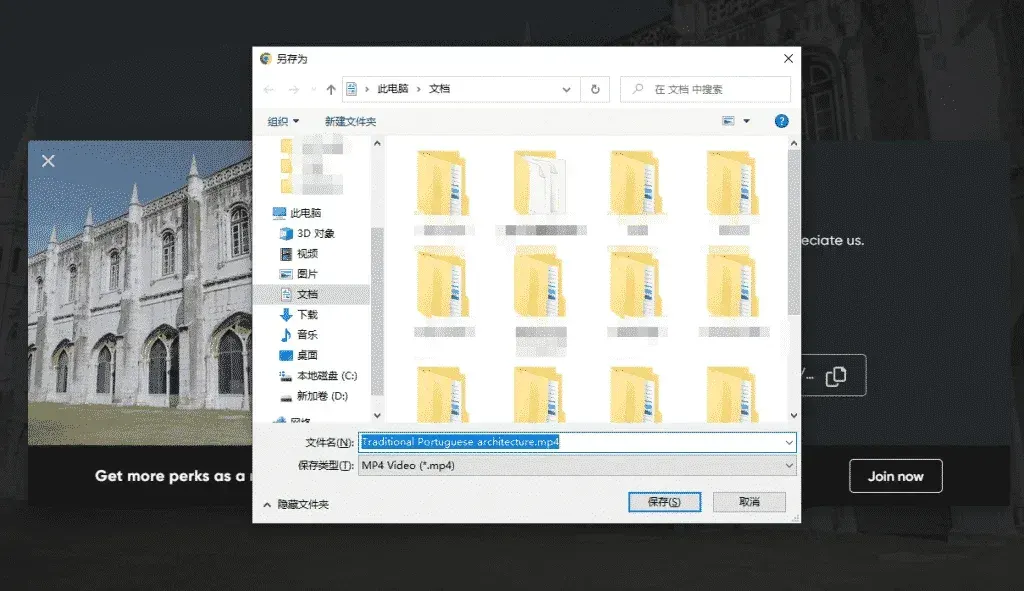Click the 在 文档 中搜索 search box

[x=705, y=89]
